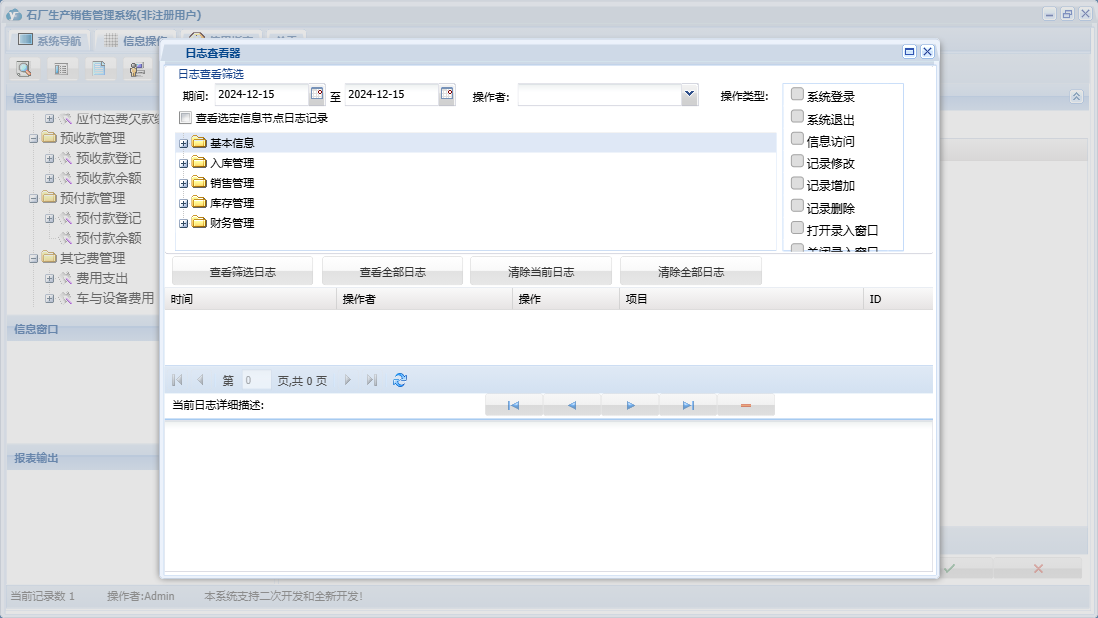Maximize the 日志查看器 dialog
Screen dimensions: 1098x618
point(910,52)
